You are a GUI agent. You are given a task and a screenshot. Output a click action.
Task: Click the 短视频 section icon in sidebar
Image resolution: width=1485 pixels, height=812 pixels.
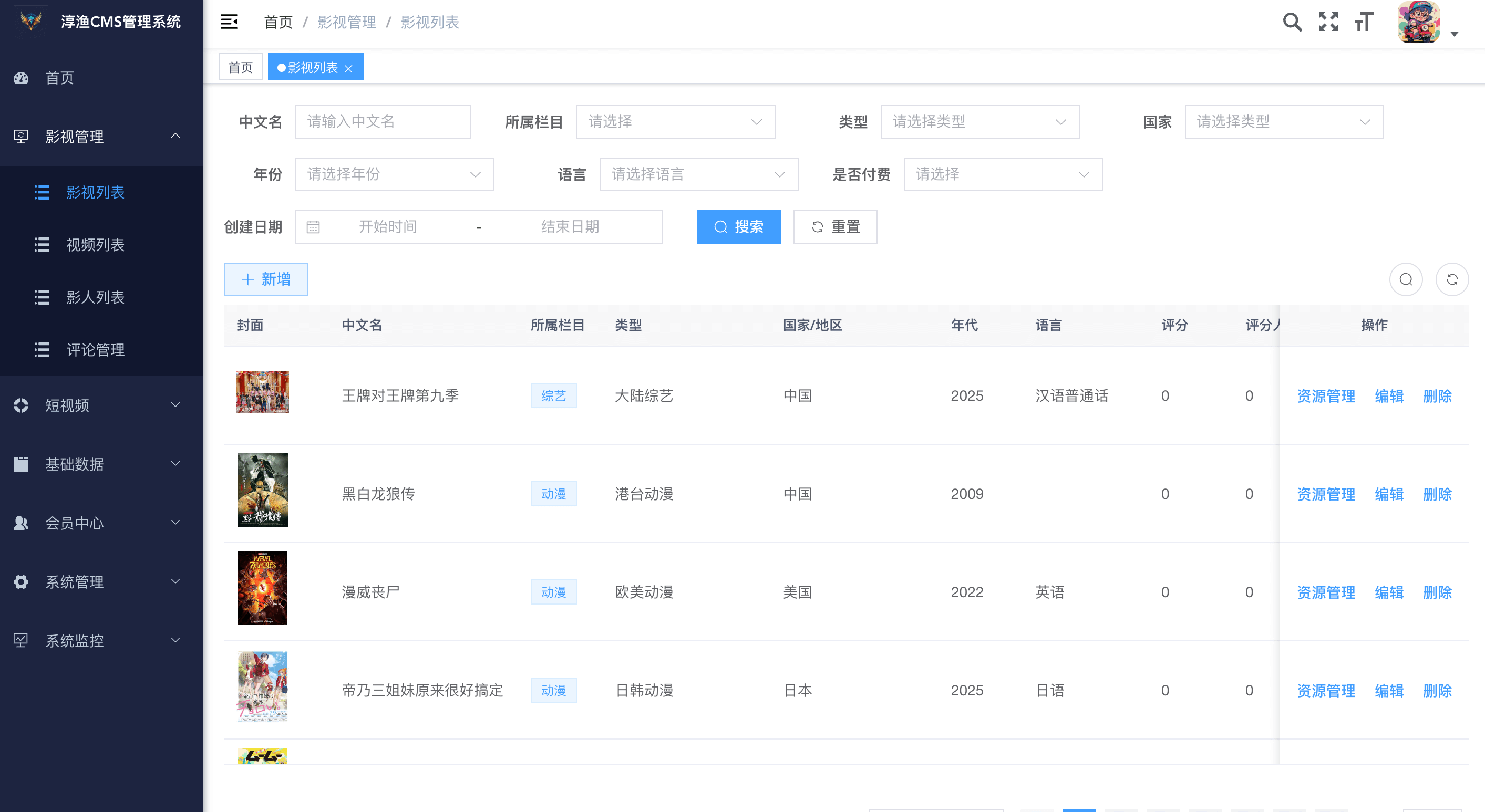click(20, 405)
